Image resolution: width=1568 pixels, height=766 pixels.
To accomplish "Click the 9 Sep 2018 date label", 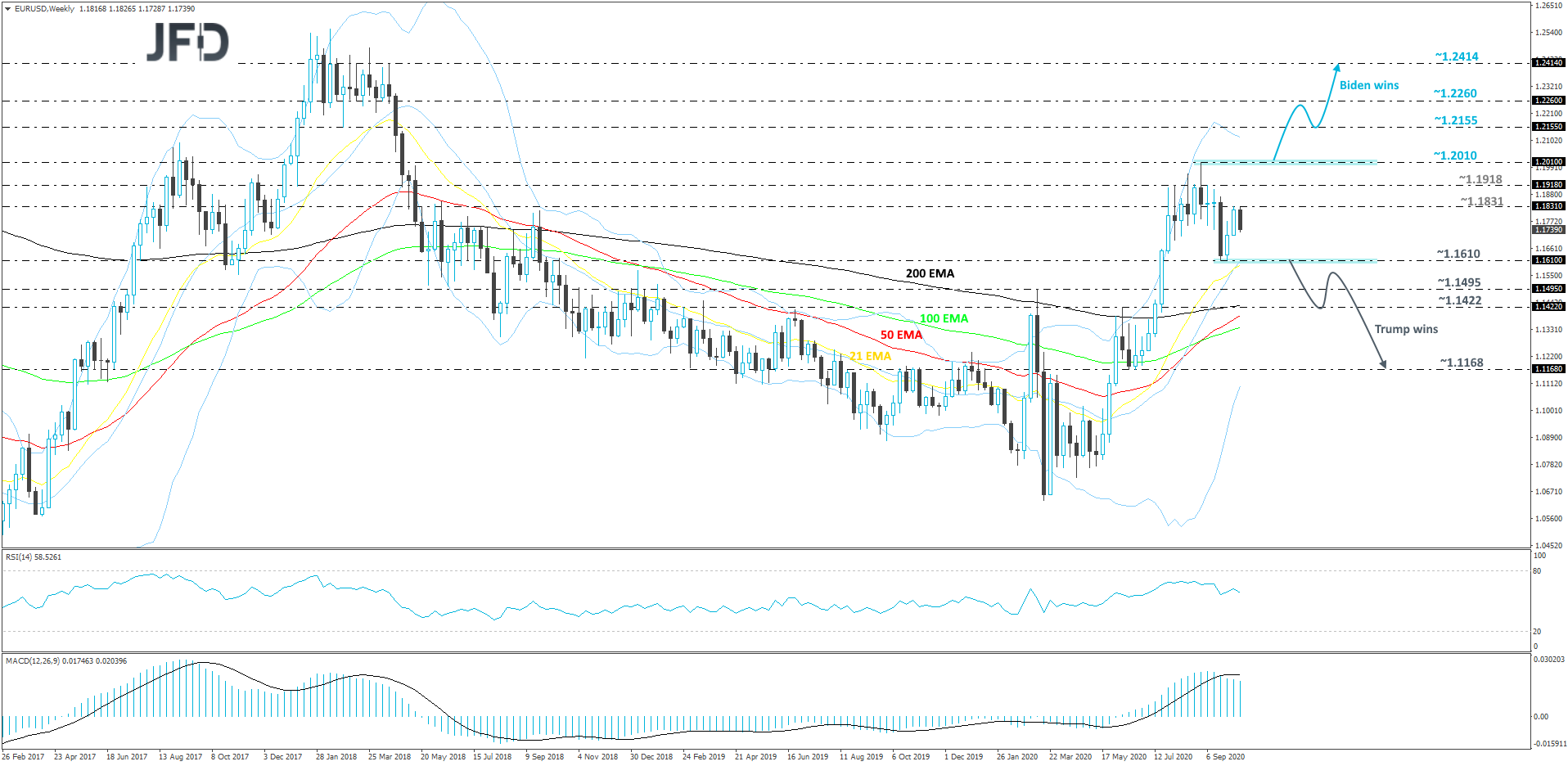I will pyautogui.click(x=544, y=757).
